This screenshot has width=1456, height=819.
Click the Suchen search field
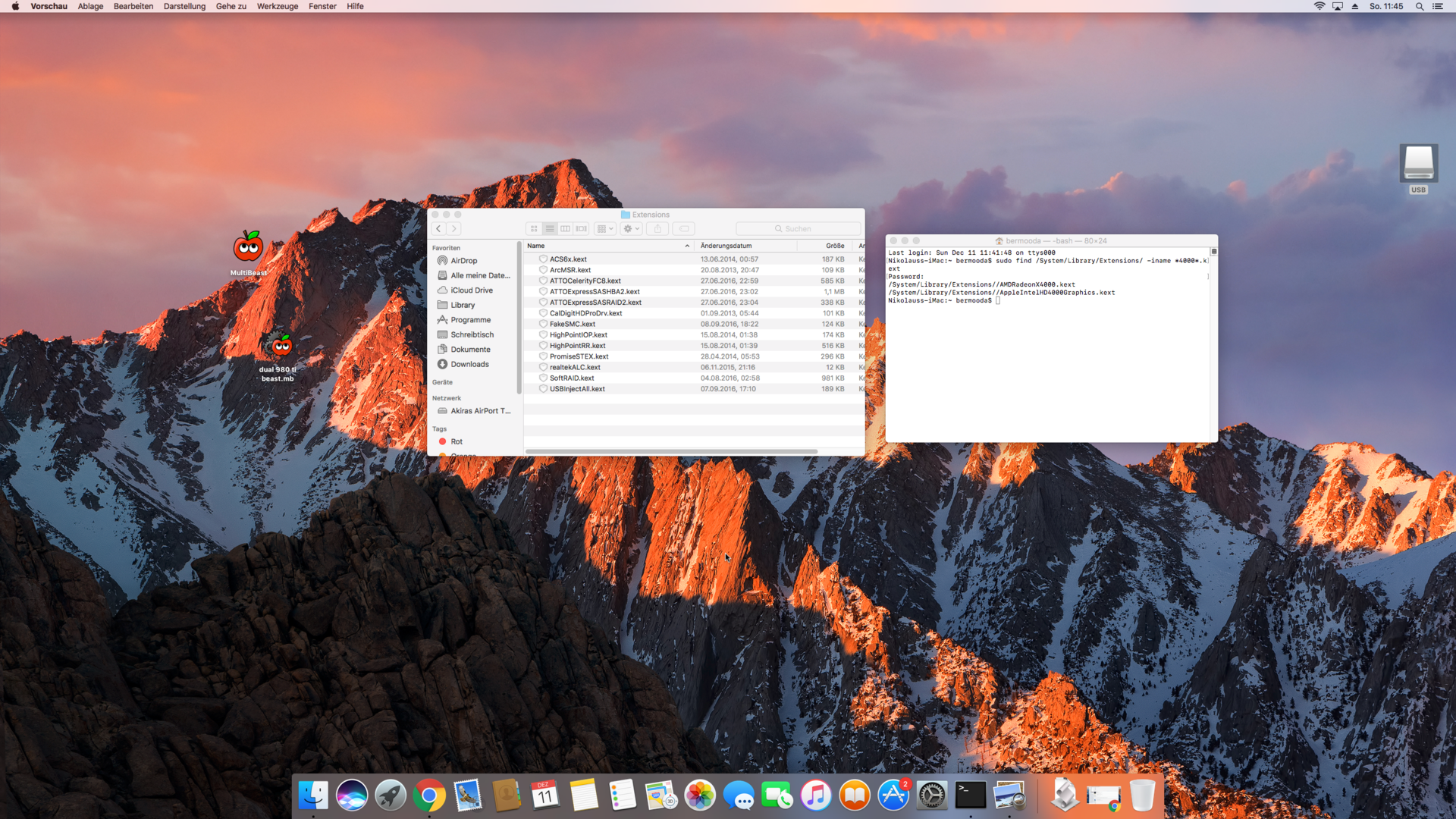798,228
